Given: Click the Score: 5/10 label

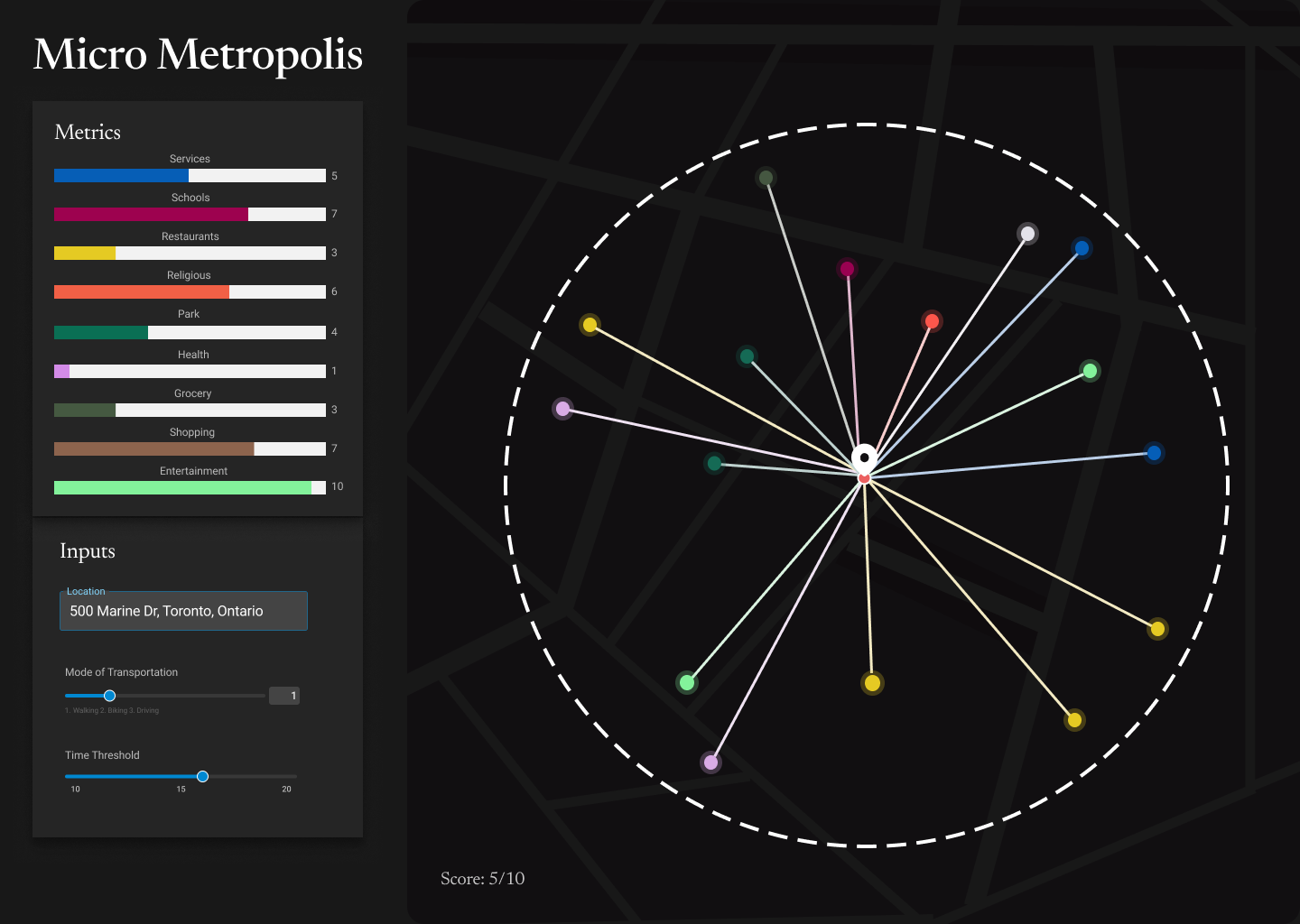Looking at the screenshot, I should point(482,878).
